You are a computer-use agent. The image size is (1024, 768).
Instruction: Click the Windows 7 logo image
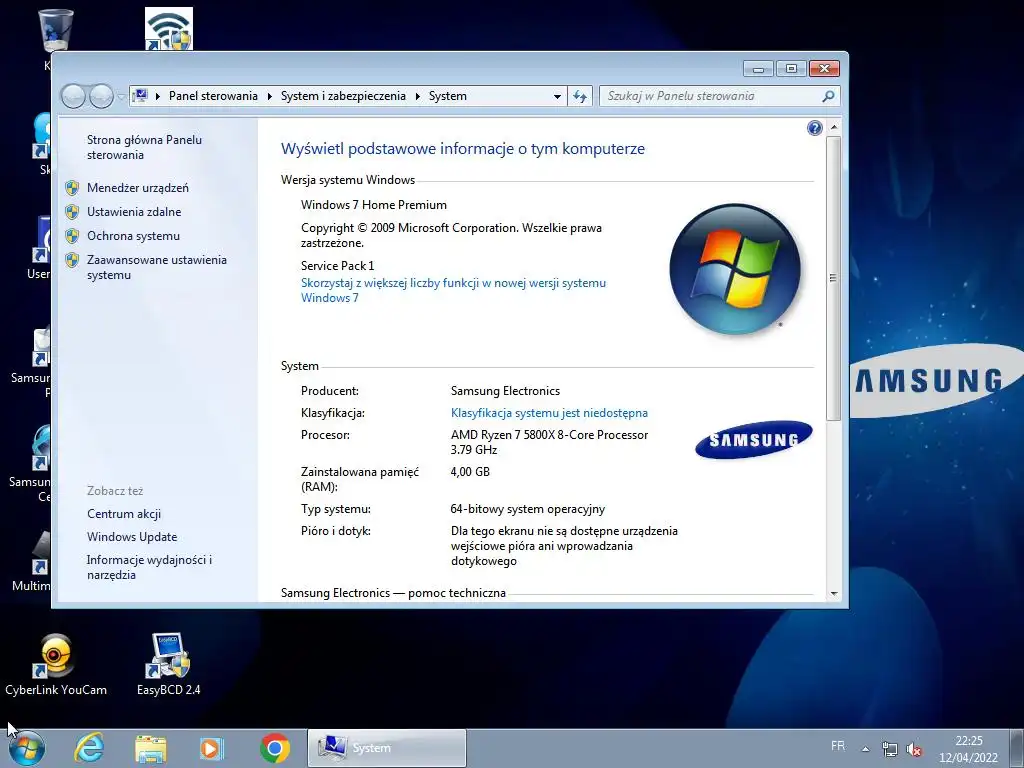tap(735, 269)
